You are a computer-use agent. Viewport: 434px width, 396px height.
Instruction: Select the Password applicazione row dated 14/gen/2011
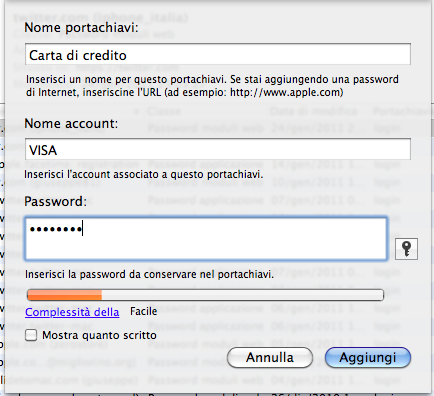coord(217,164)
